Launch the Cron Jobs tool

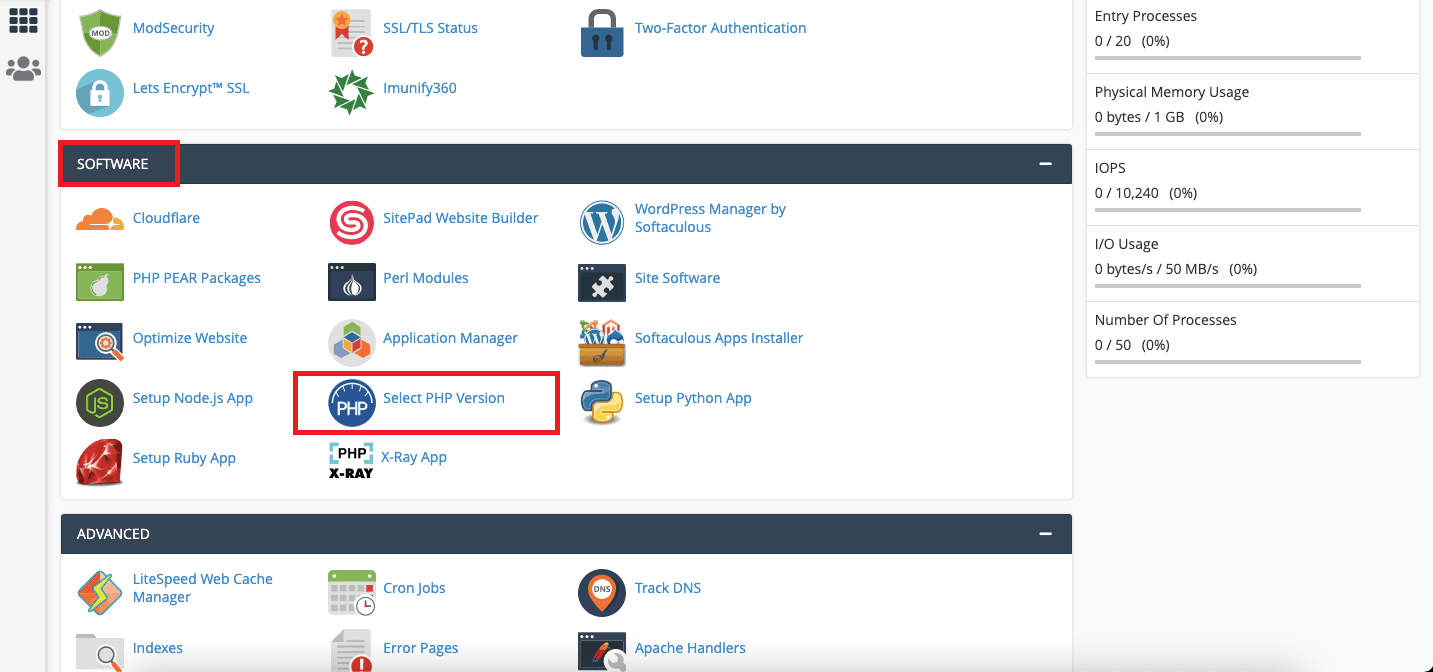(x=413, y=587)
